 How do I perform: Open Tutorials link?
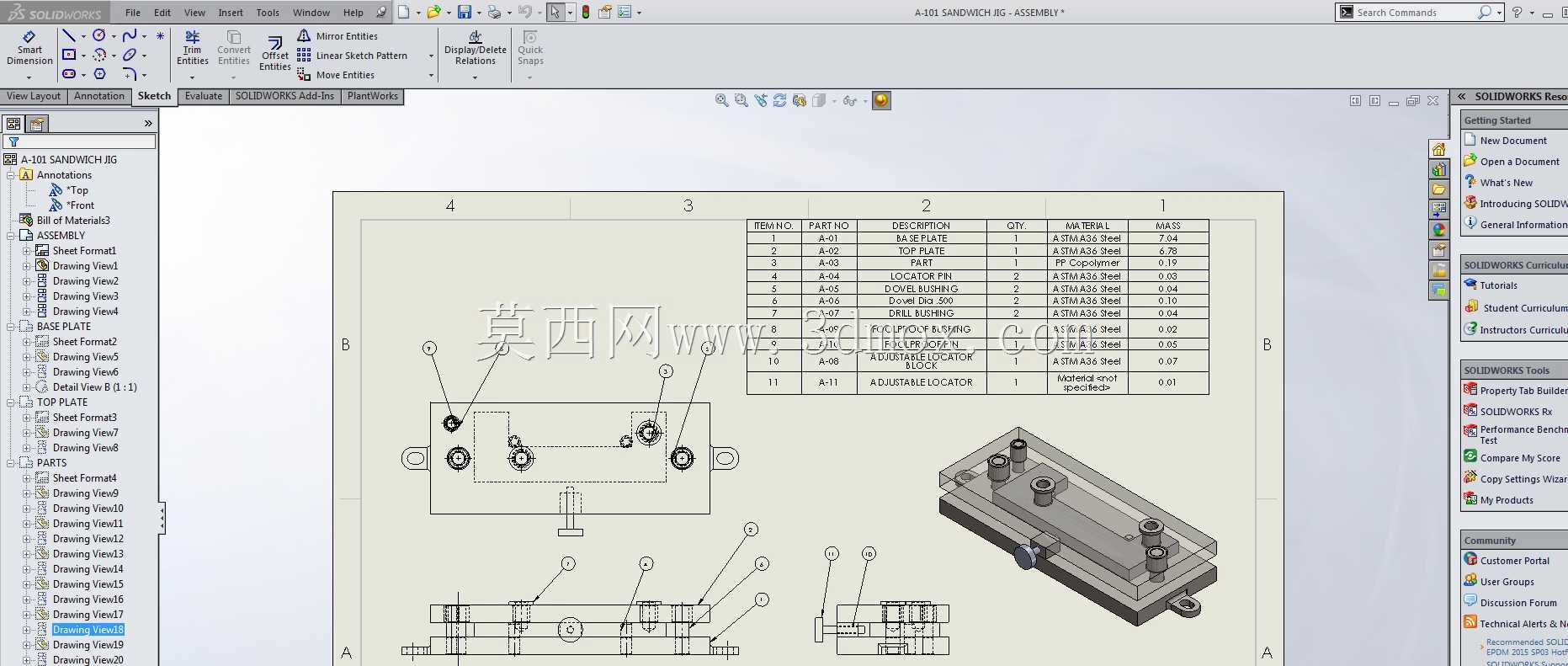1499,285
